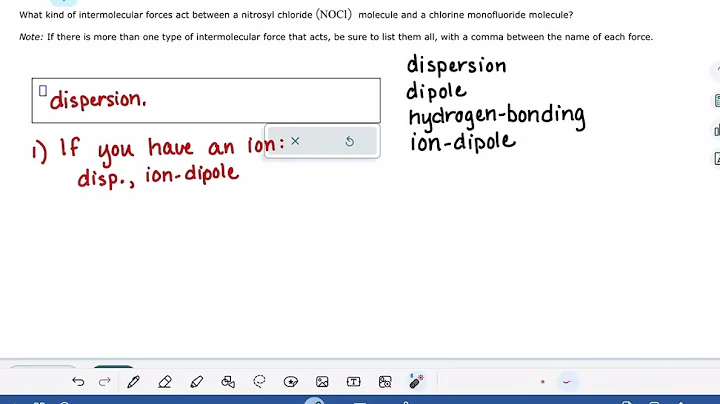Select the Eraser tool
The image size is (720, 404).
[x=165, y=382]
